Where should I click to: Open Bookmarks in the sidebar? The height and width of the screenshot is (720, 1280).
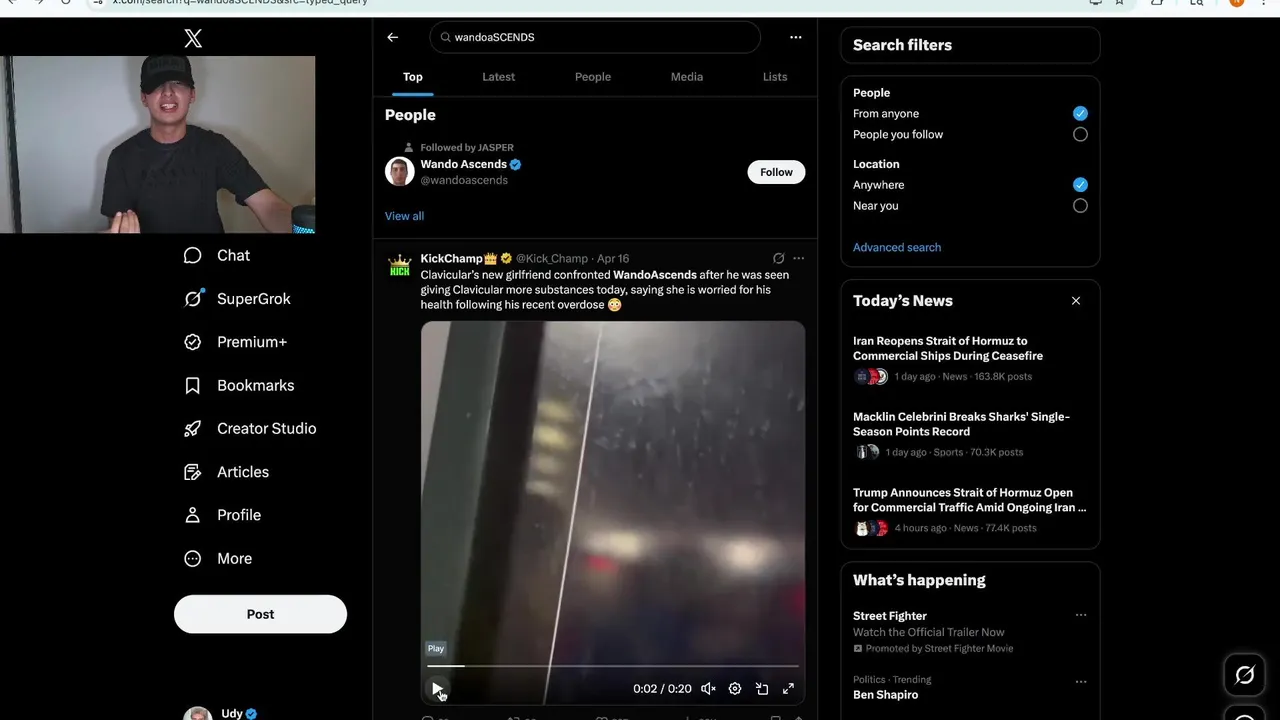[239, 385]
